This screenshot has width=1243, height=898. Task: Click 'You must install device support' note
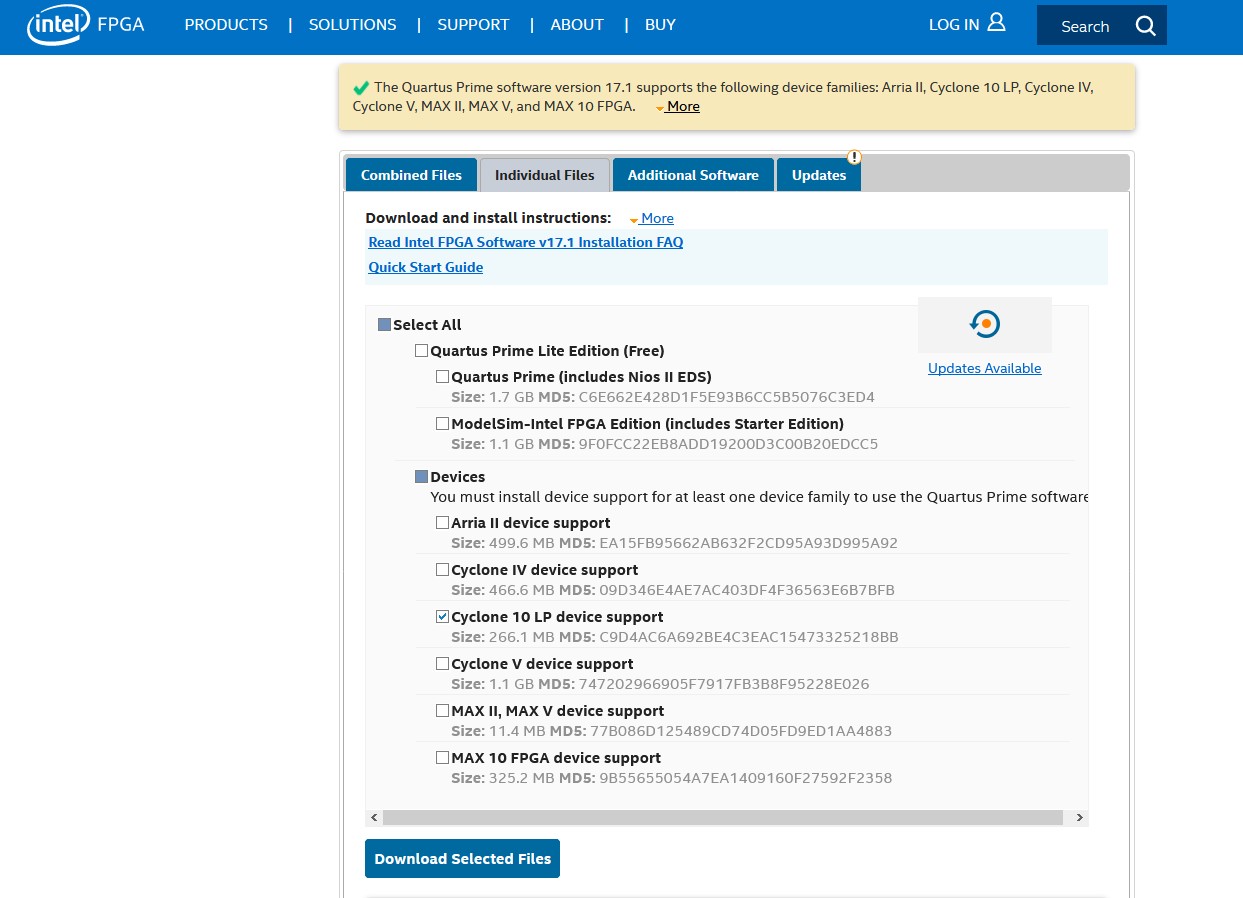point(759,497)
